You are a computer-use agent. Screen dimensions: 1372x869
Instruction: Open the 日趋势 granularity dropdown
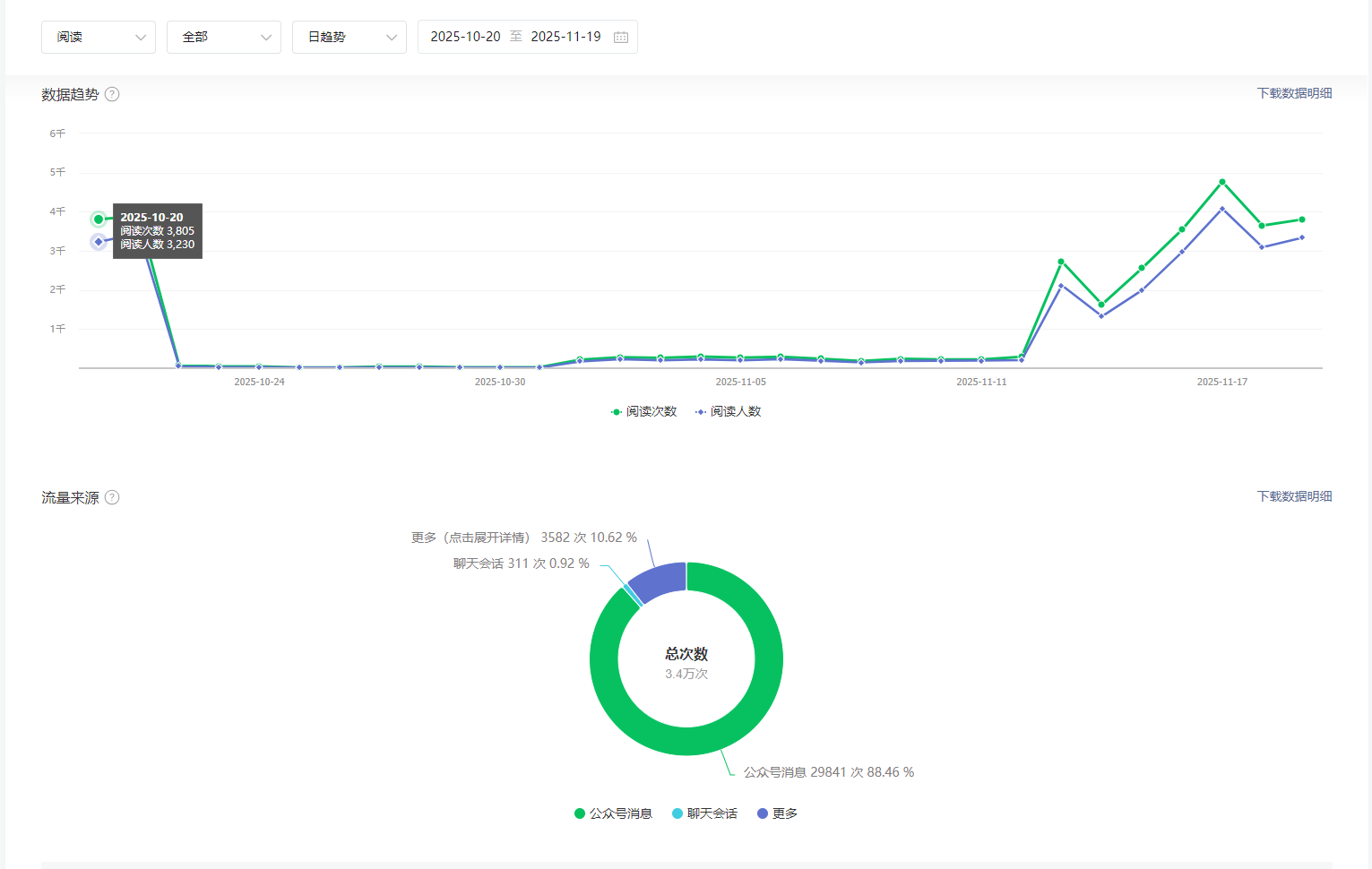(349, 37)
